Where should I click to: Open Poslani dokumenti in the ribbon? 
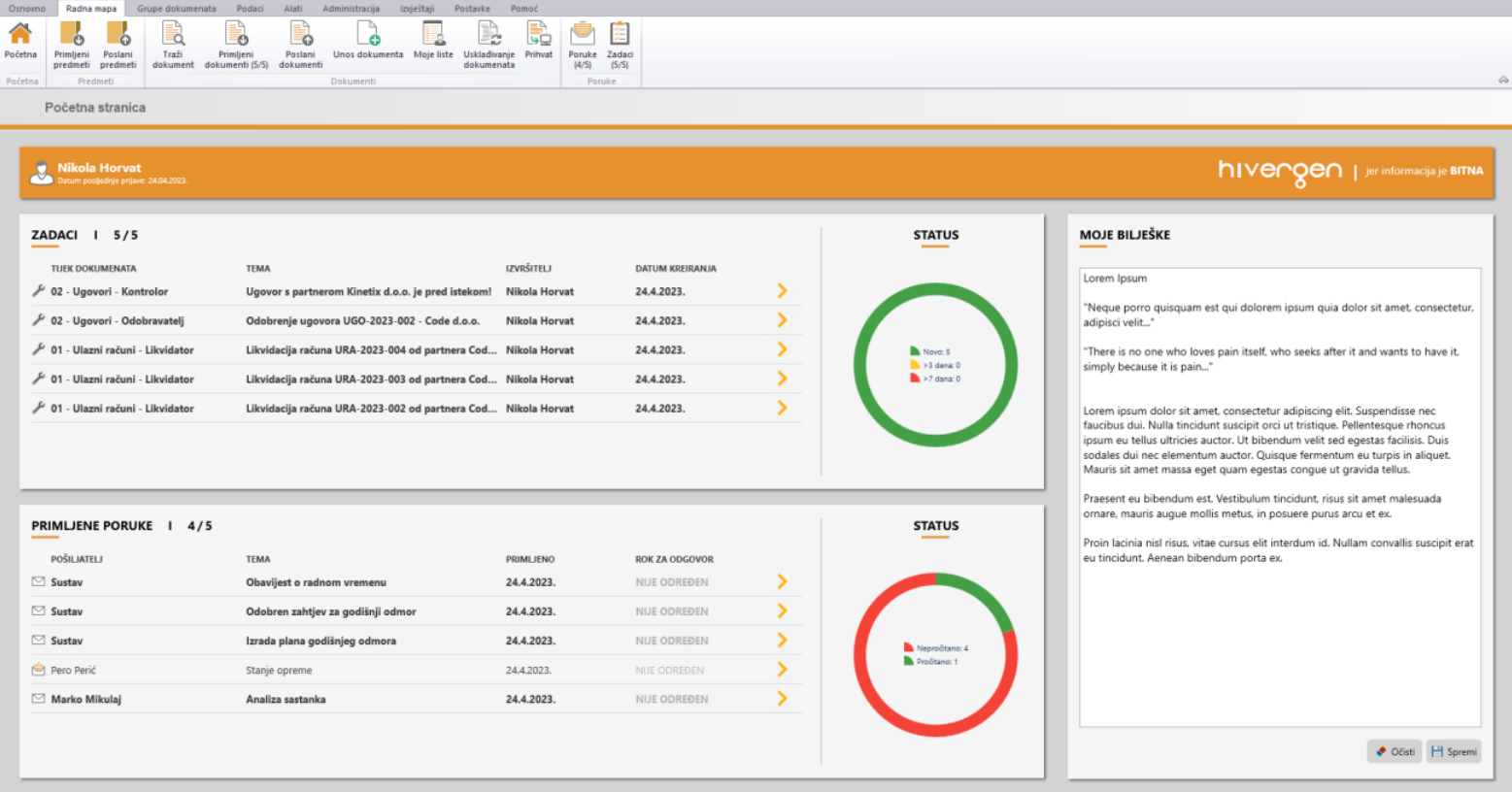(x=301, y=46)
